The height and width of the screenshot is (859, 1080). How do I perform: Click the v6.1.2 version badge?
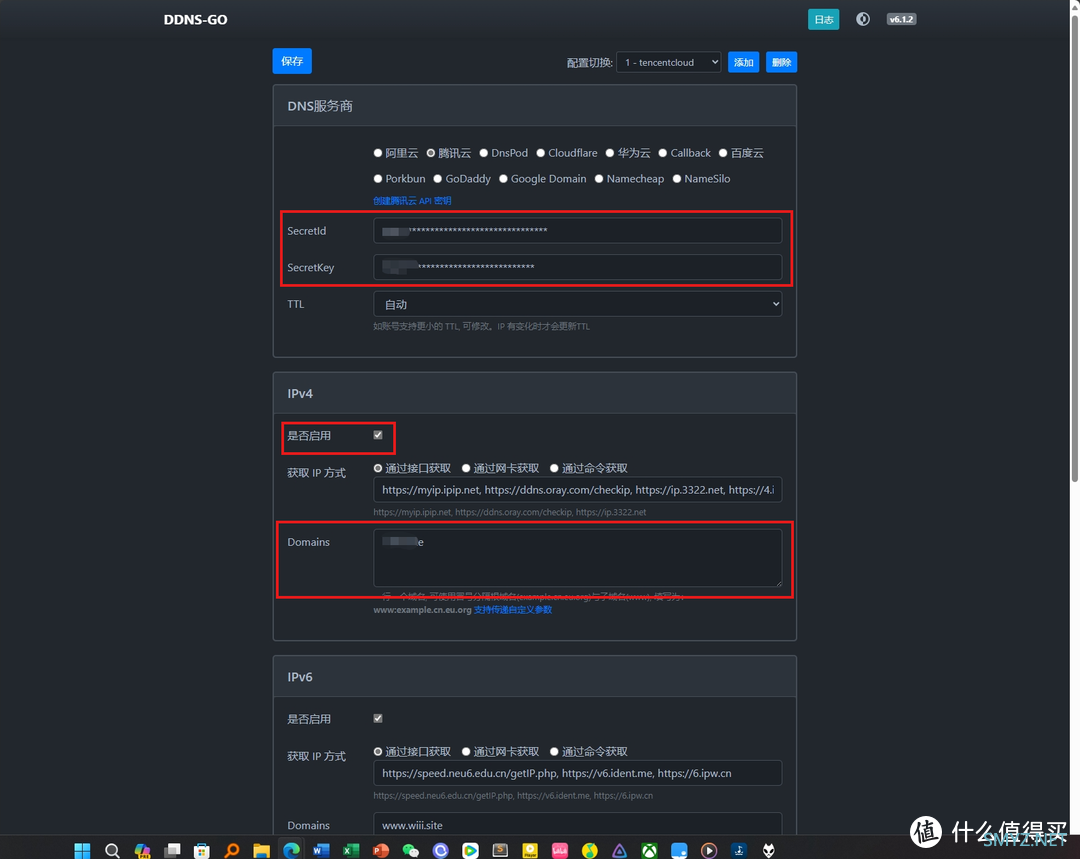(x=901, y=19)
